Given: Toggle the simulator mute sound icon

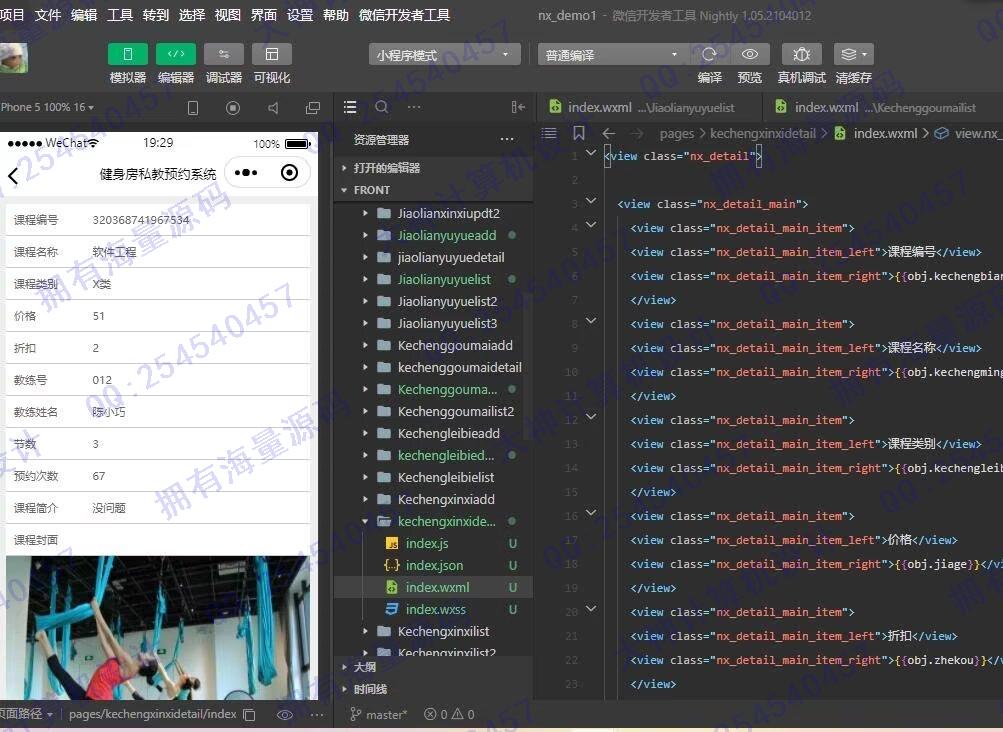Looking at the screenshot, I should click(x=273, y=108).
